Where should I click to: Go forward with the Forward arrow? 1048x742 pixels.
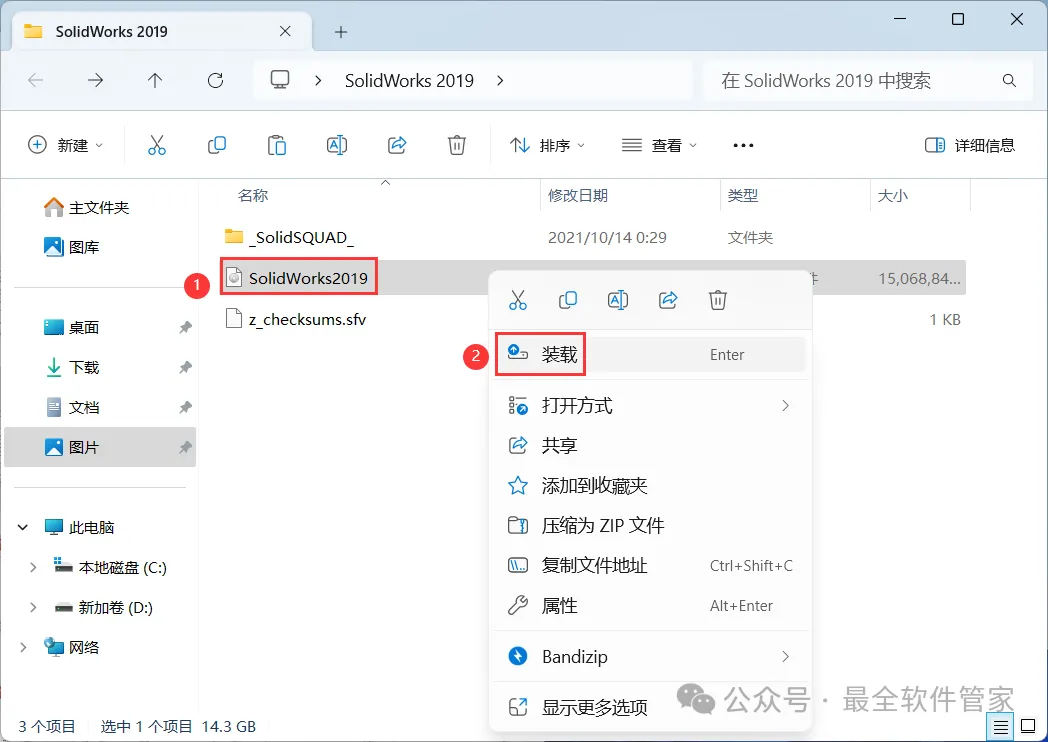pyautogui.click(x=96, y=81)
